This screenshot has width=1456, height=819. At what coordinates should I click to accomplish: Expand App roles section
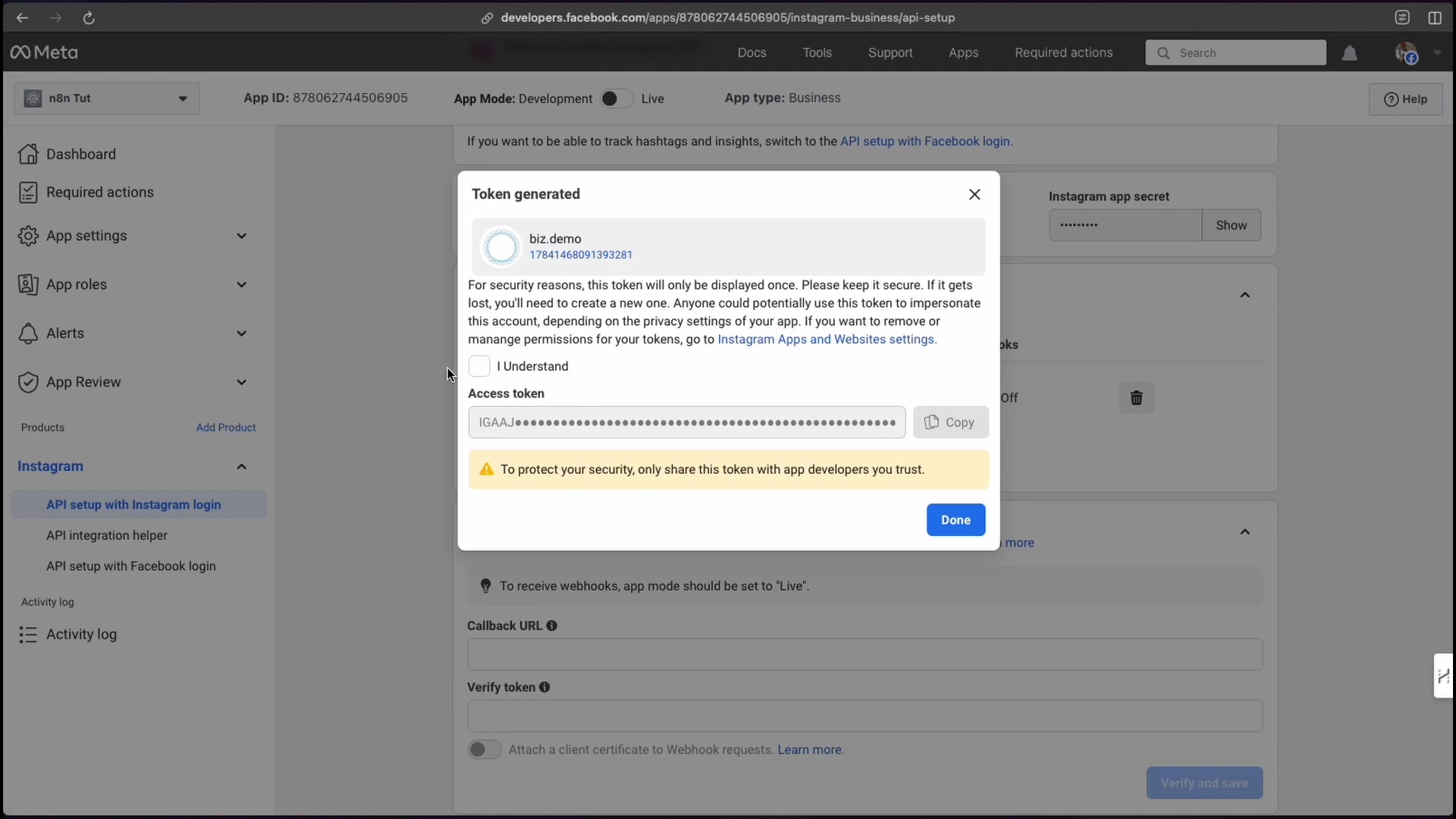pos(241,284)
